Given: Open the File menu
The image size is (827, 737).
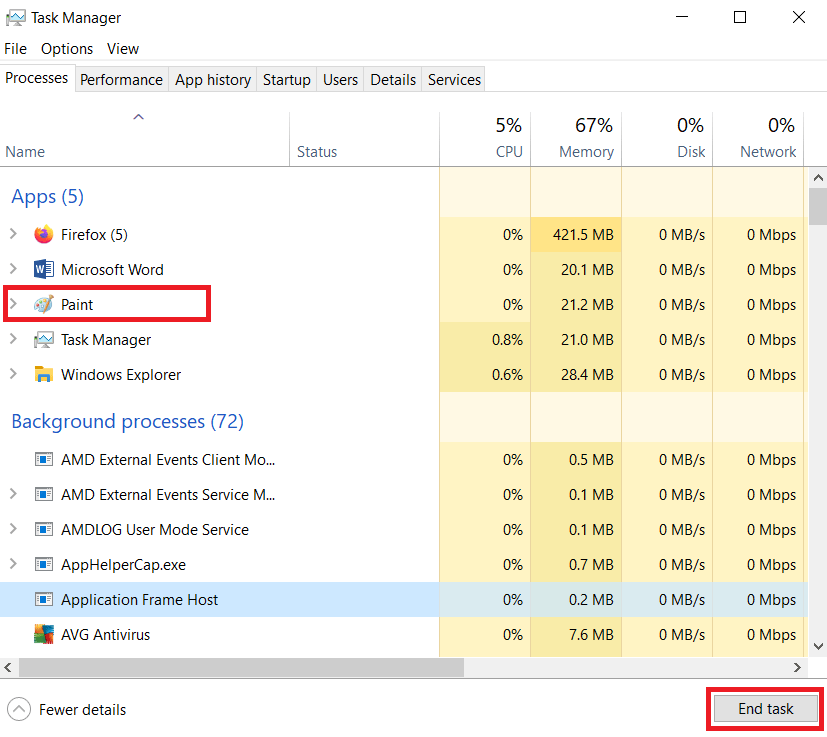Looking at the screenshot, I should 15,49.
